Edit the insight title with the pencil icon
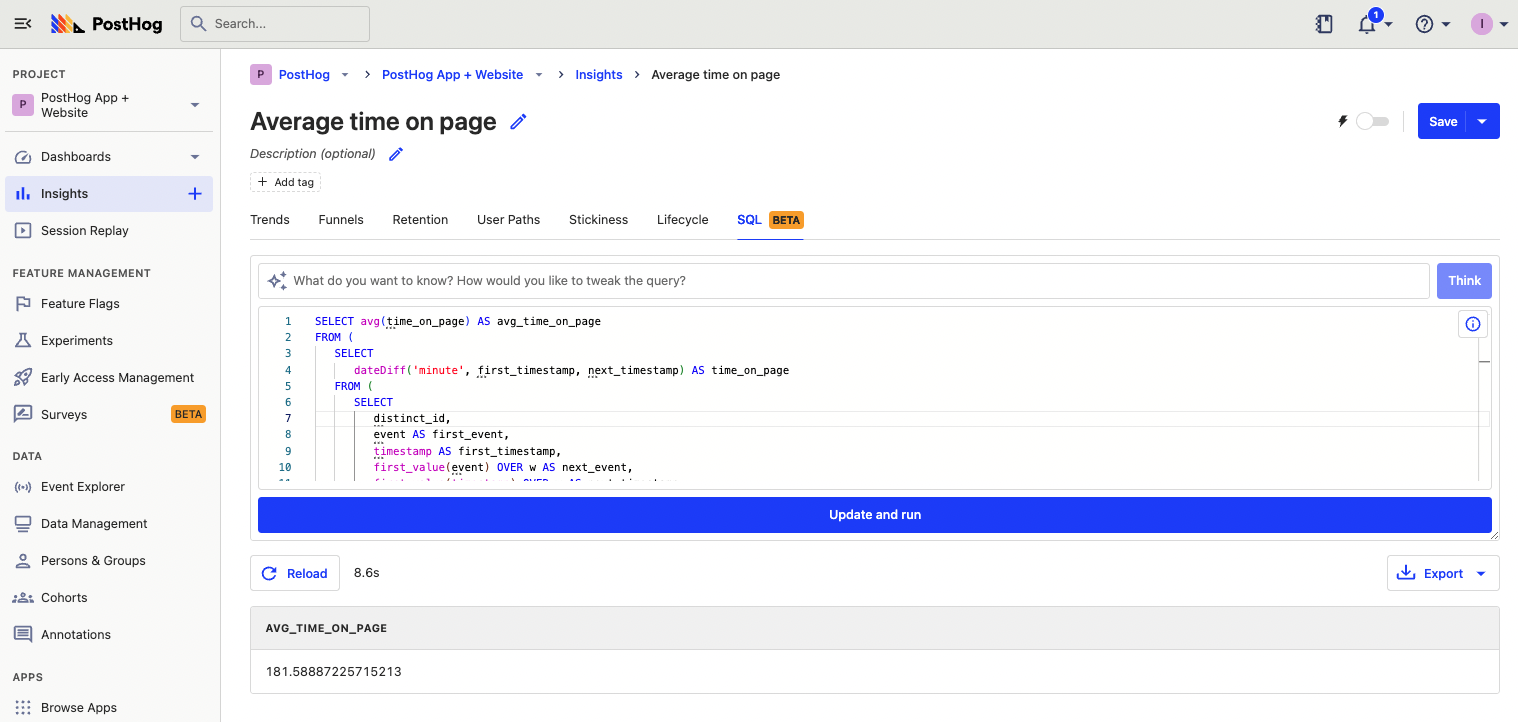 [518, 121]
